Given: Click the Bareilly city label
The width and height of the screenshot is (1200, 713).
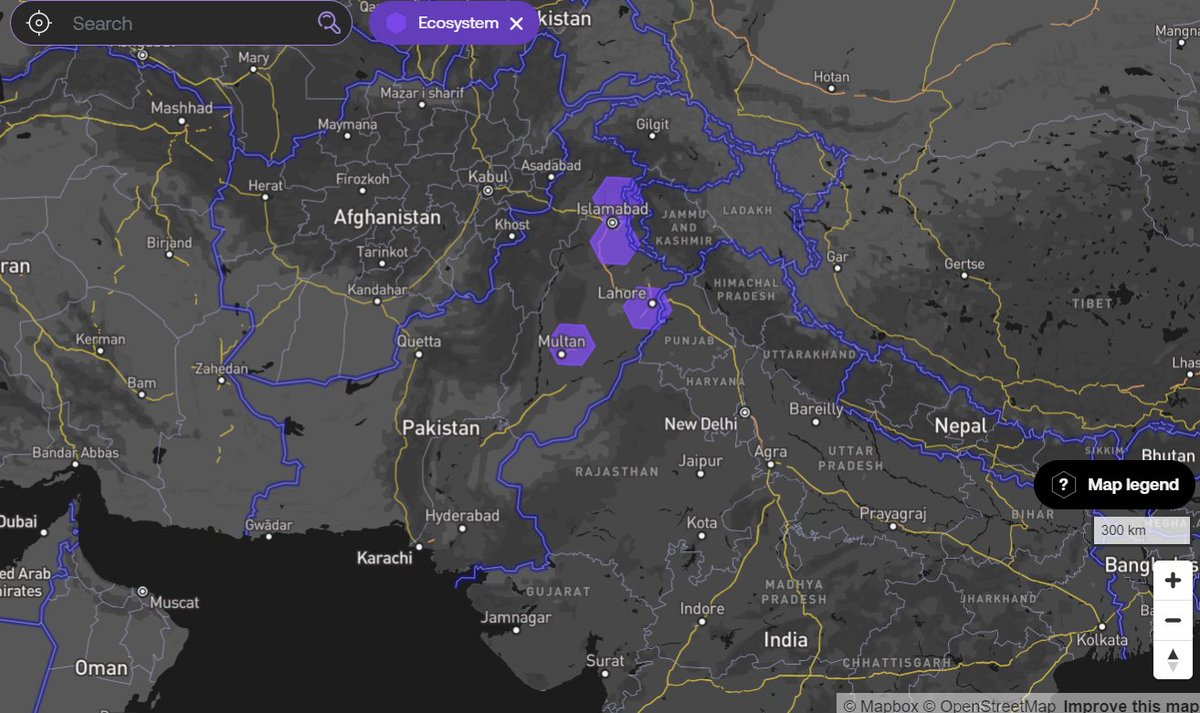Looking at the screenshot, I should coord(815,409).
